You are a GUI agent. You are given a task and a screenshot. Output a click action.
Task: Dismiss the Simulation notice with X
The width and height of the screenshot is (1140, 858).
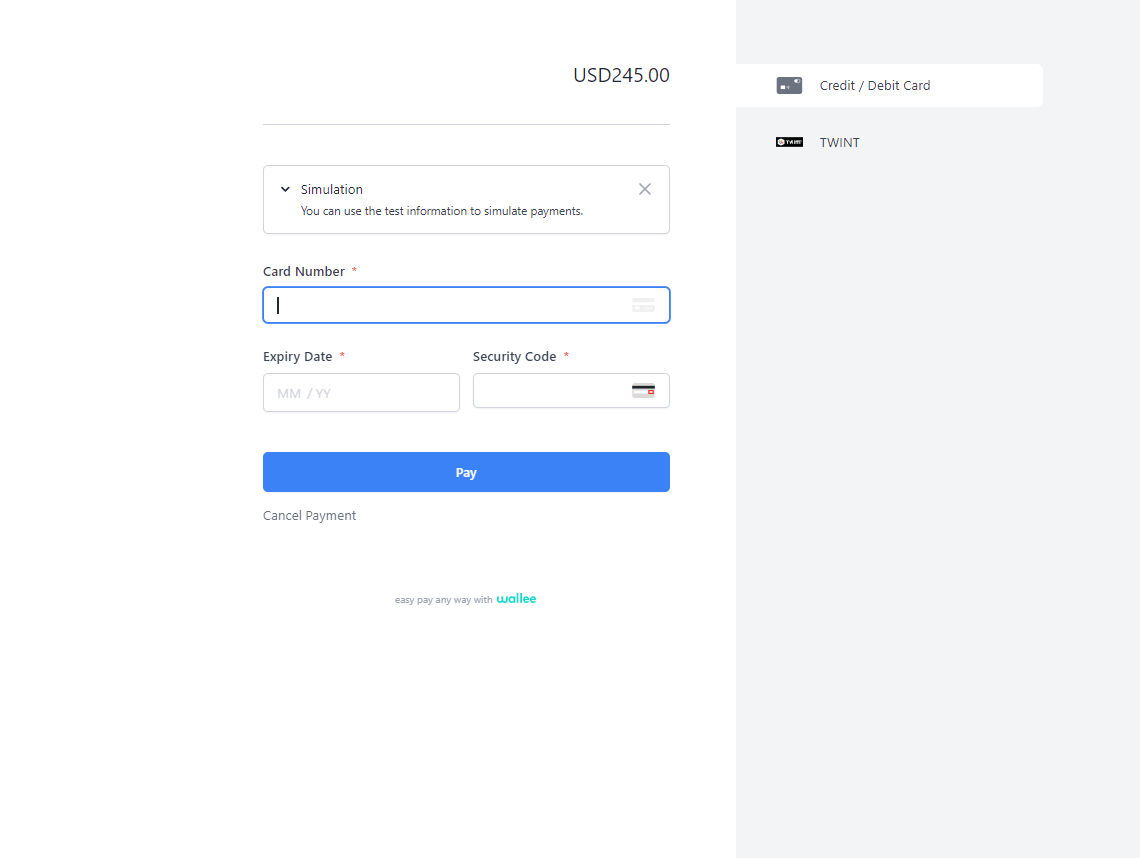point(645,189)
